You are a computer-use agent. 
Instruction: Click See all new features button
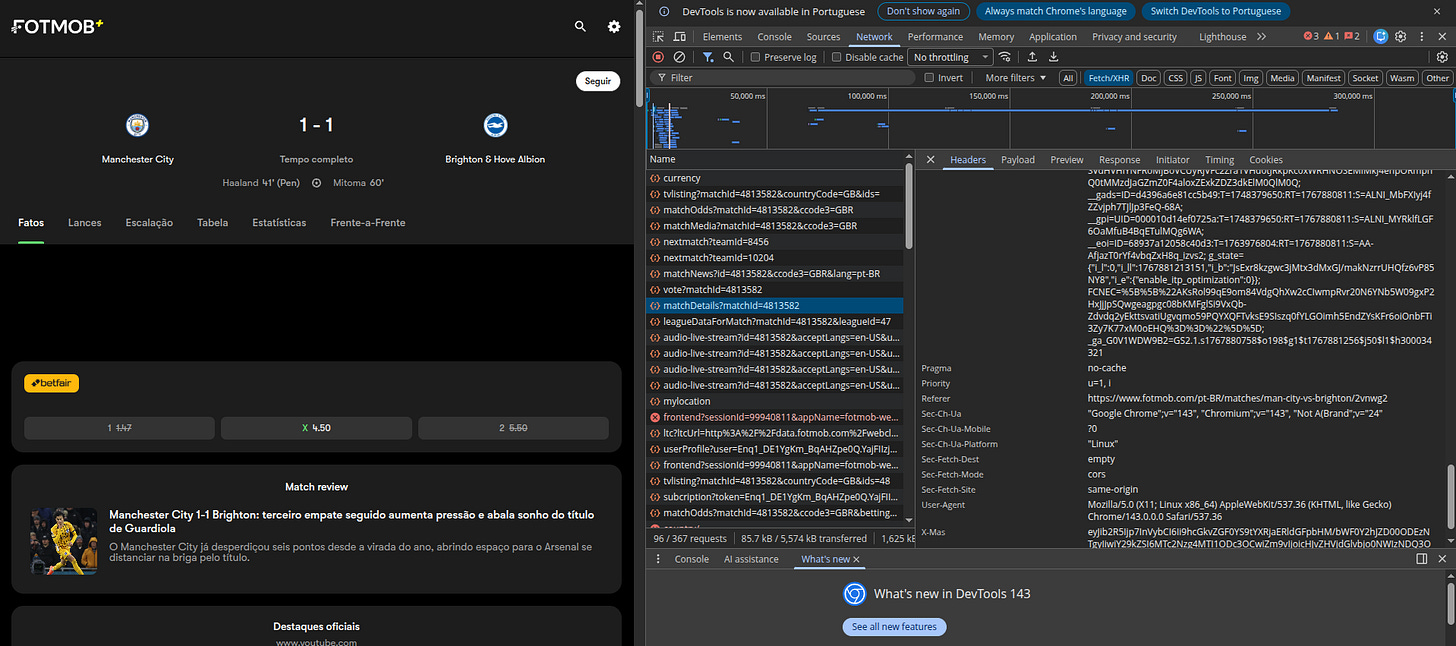(894, 627)
